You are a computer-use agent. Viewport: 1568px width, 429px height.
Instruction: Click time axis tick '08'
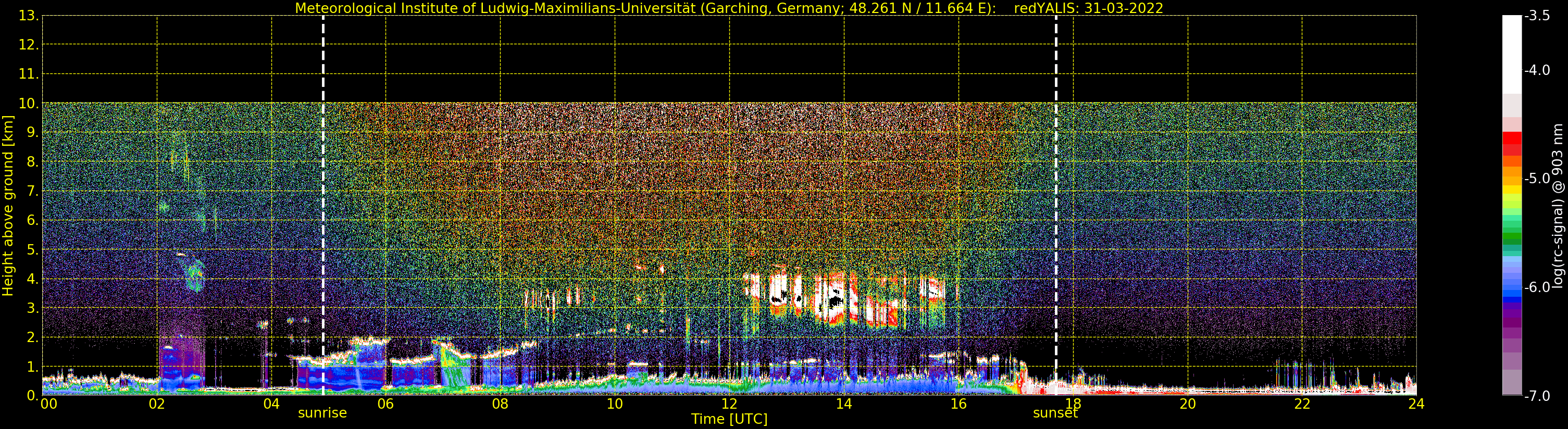[500, 404]
